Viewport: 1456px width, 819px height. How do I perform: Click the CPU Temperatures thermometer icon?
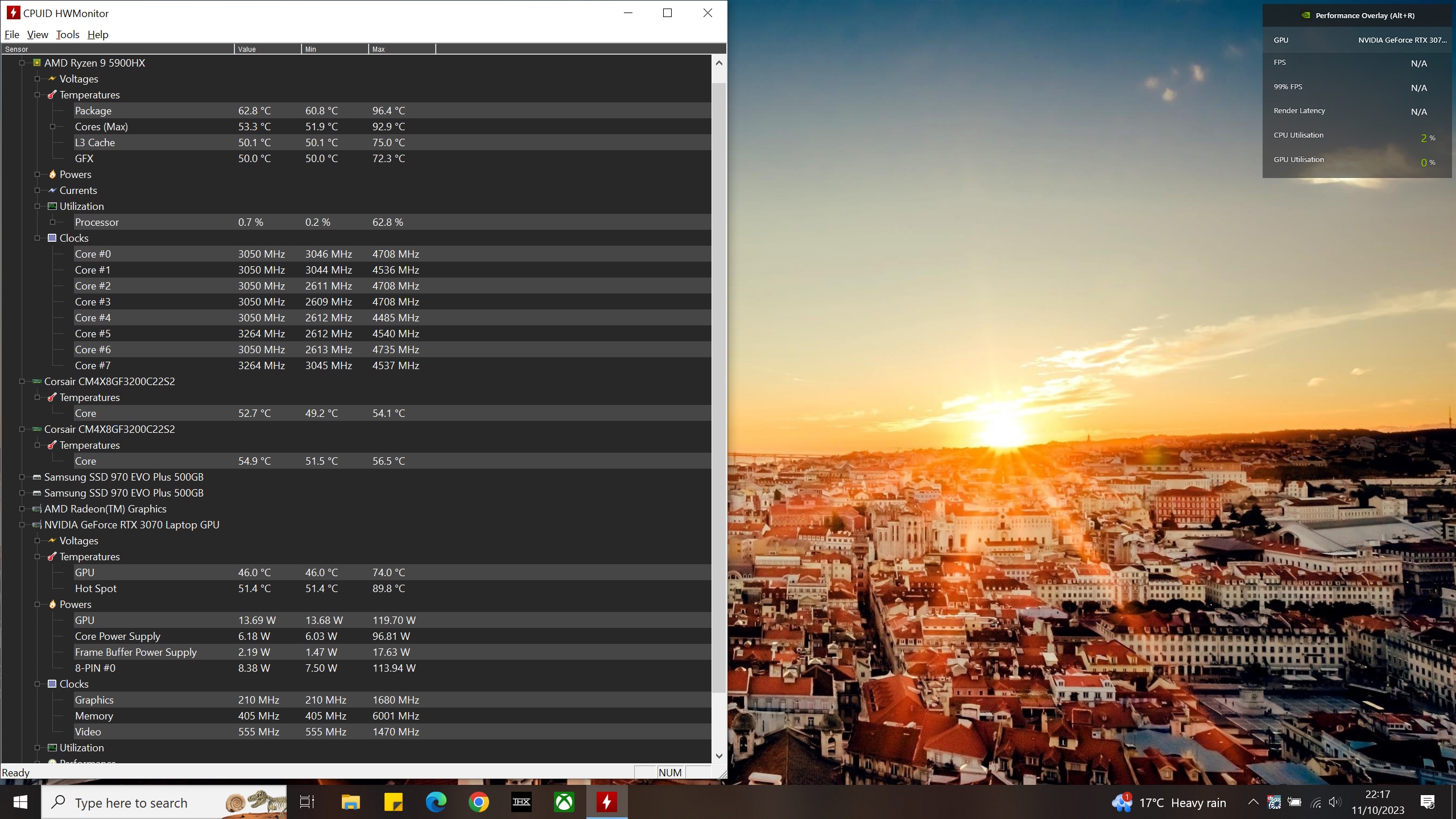click(52, 94)
